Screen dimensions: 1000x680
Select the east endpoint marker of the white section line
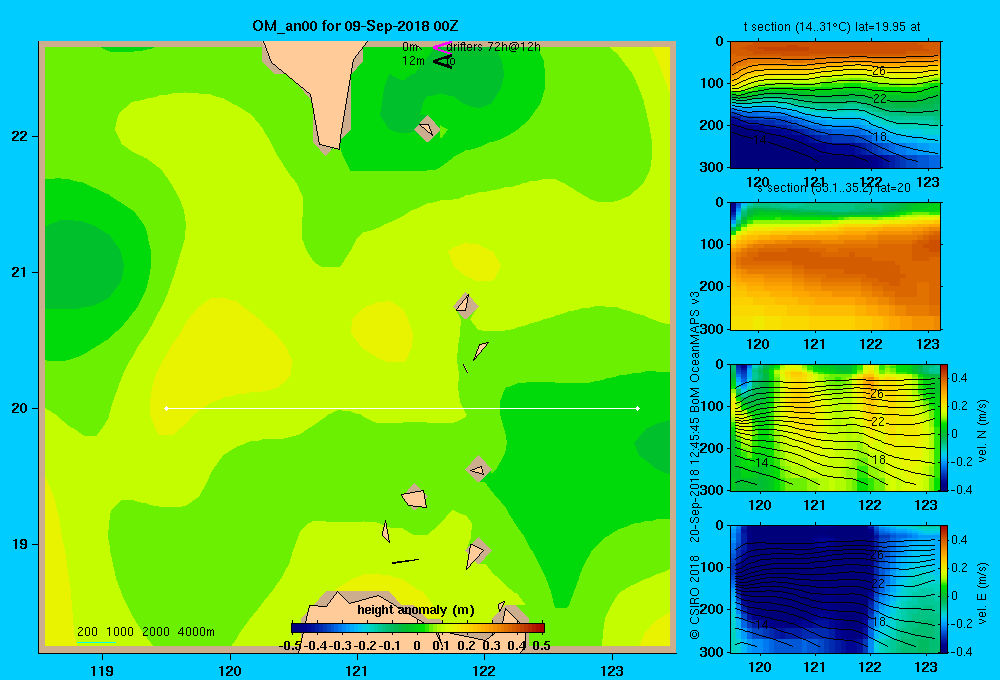point(638,408)
